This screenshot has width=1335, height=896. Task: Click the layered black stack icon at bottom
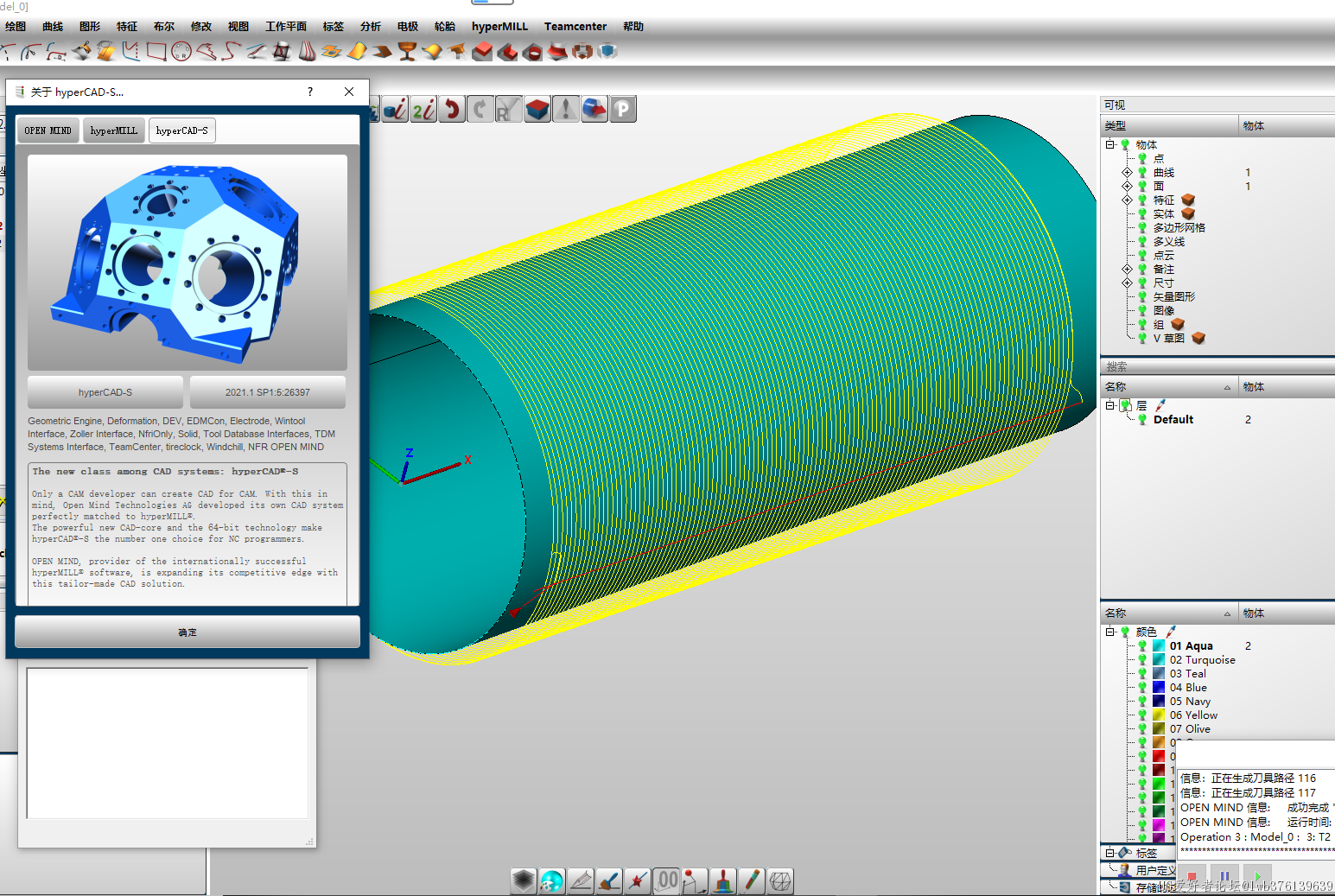[524, 881]
